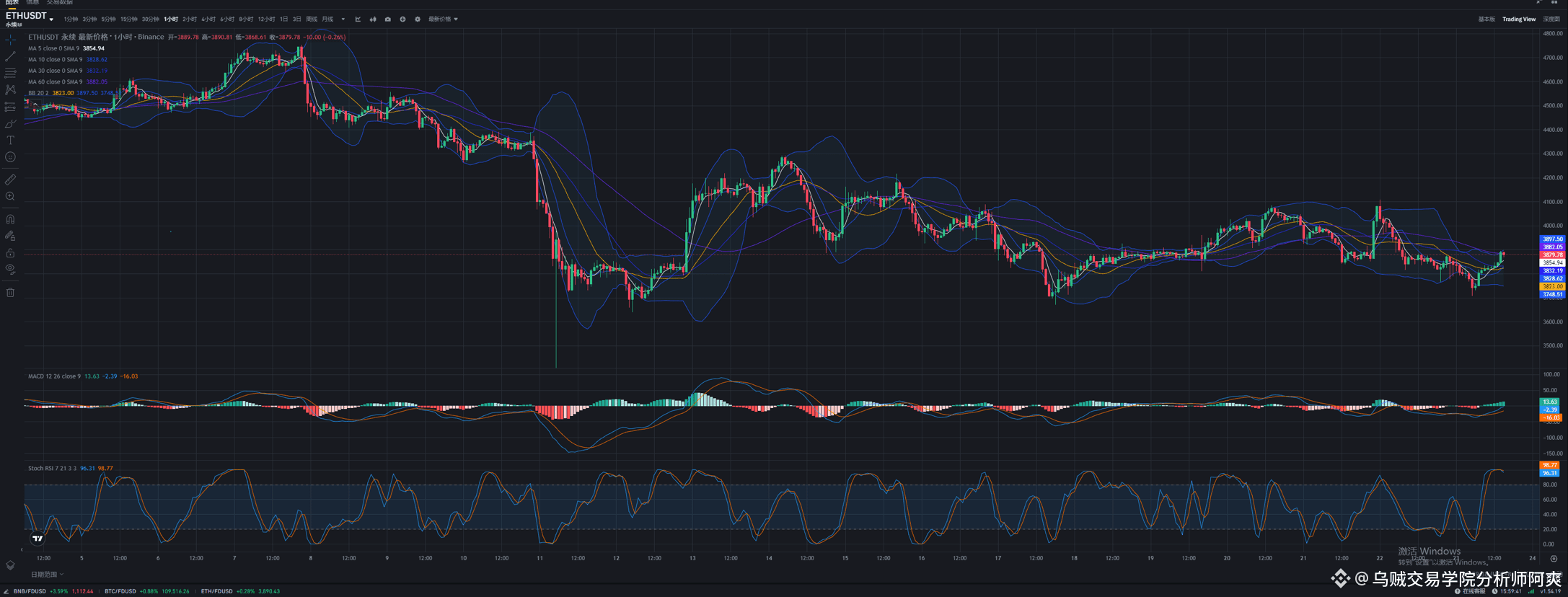This screenshot has height=597, width=1568.
Task: Open the Fibonacci retracement tools
Action: pos(10,73)
